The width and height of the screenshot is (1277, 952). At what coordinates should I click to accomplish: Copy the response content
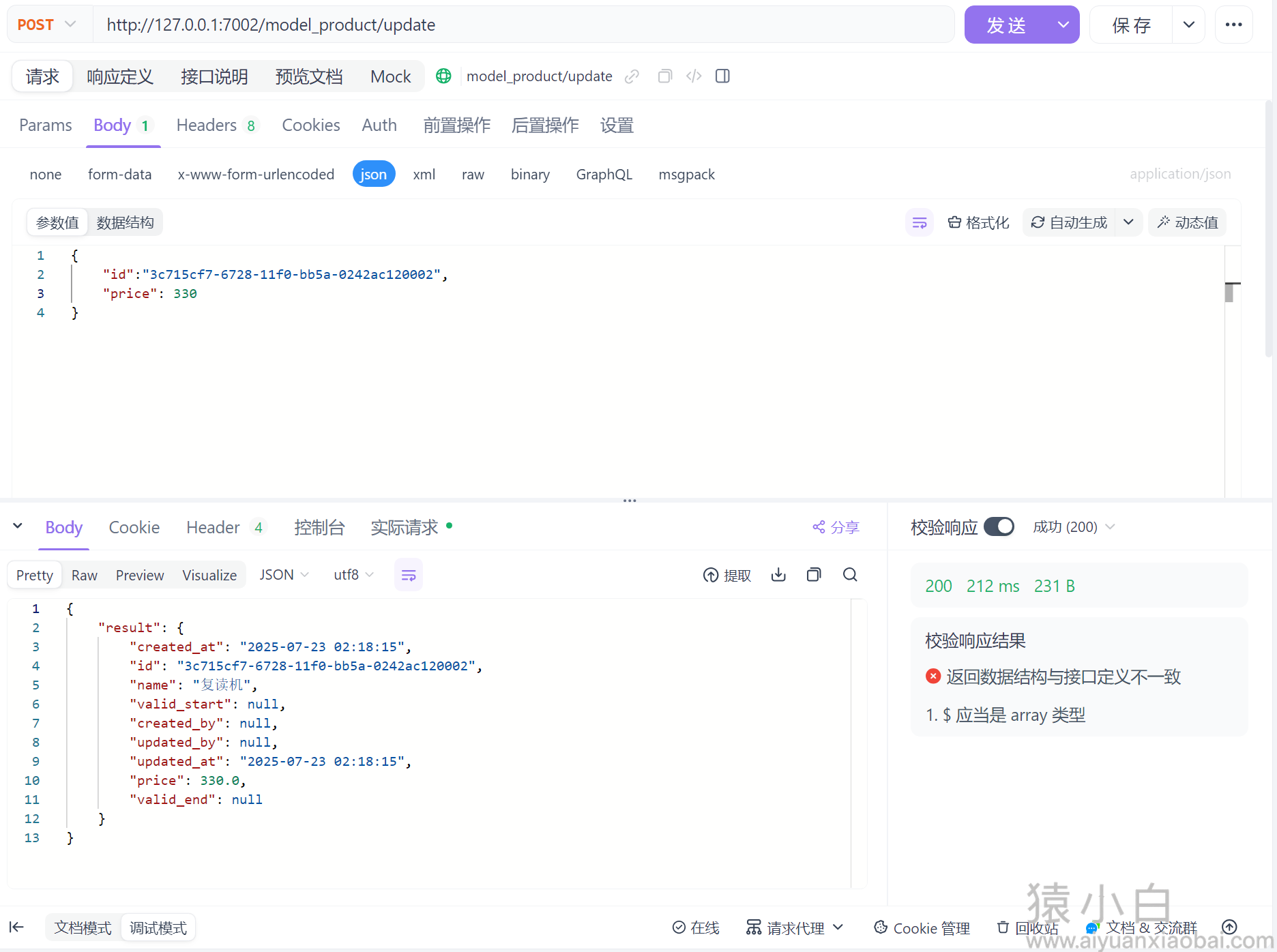(x=814, y=575)
